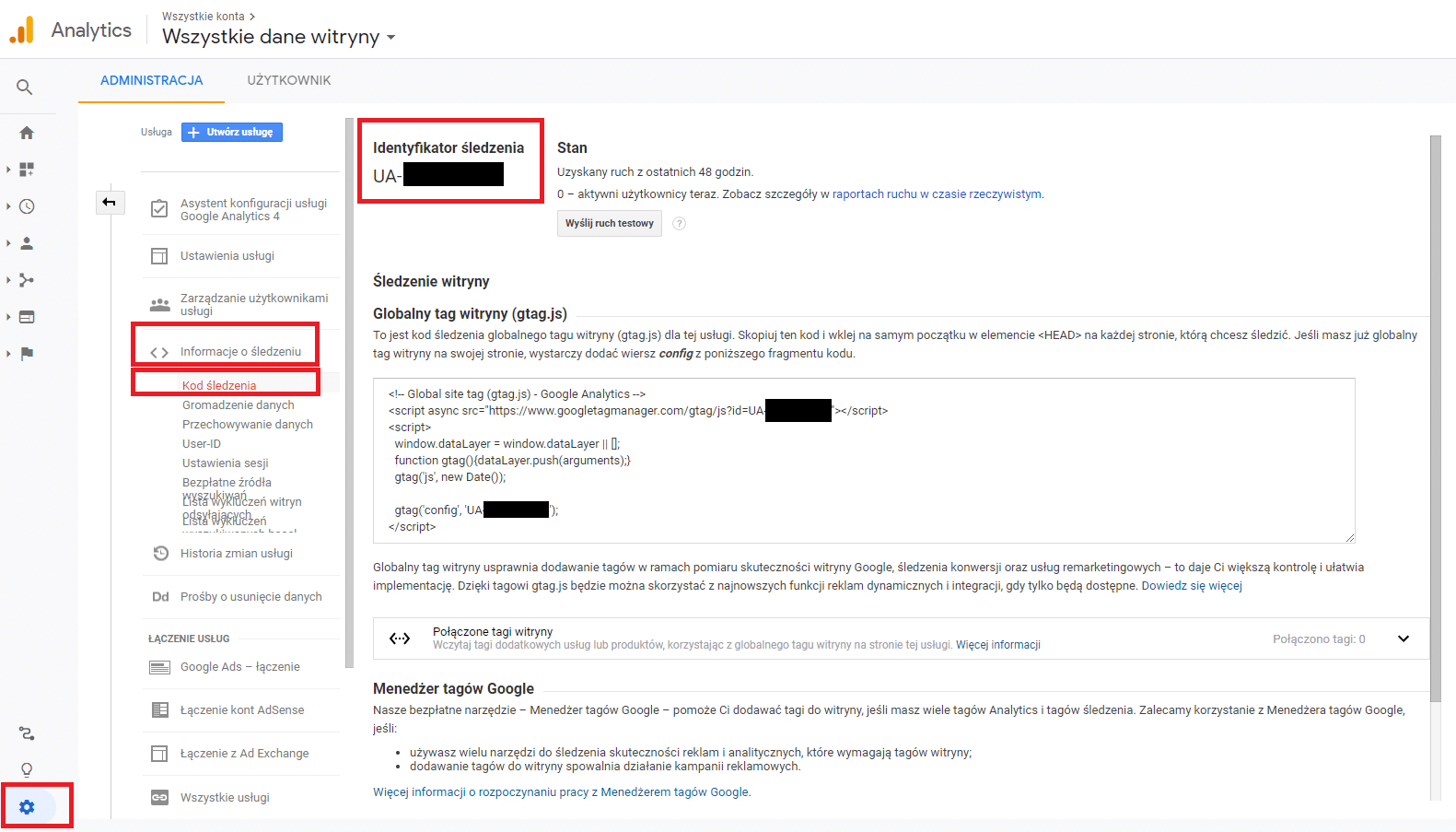Select Kod śledzenia submenu item

tap(219, 386)
